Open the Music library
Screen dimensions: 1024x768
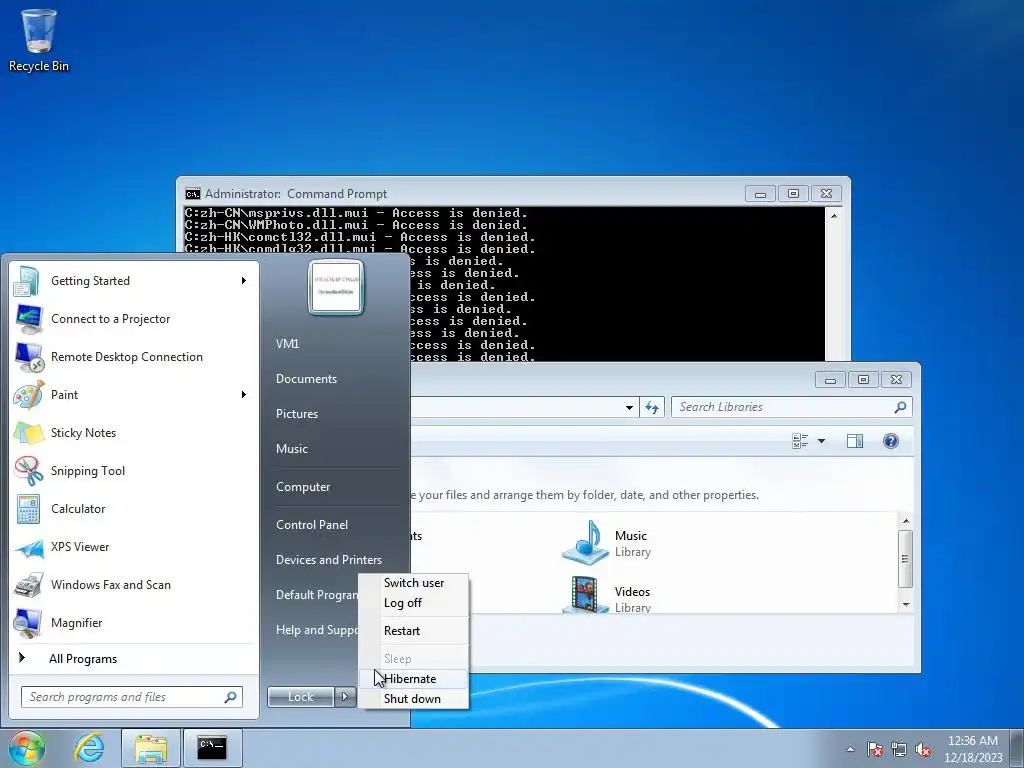tap(607, 543)
